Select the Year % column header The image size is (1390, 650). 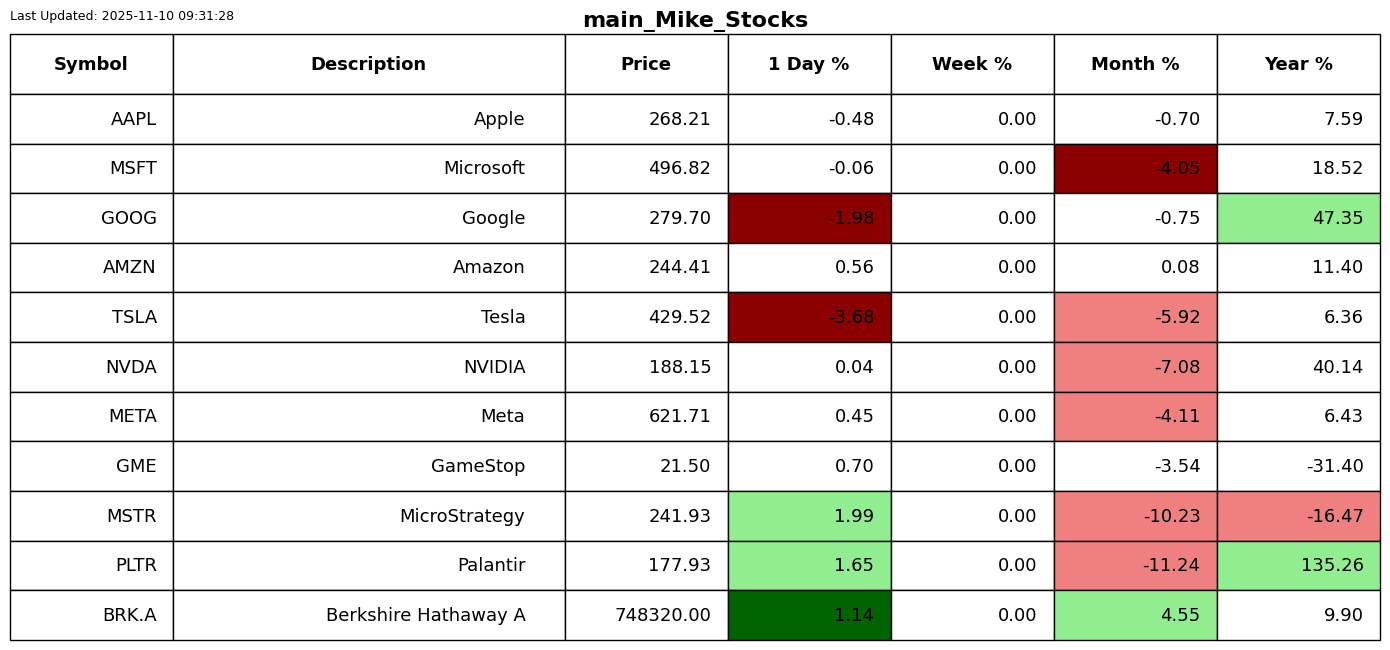point(1298,64)
